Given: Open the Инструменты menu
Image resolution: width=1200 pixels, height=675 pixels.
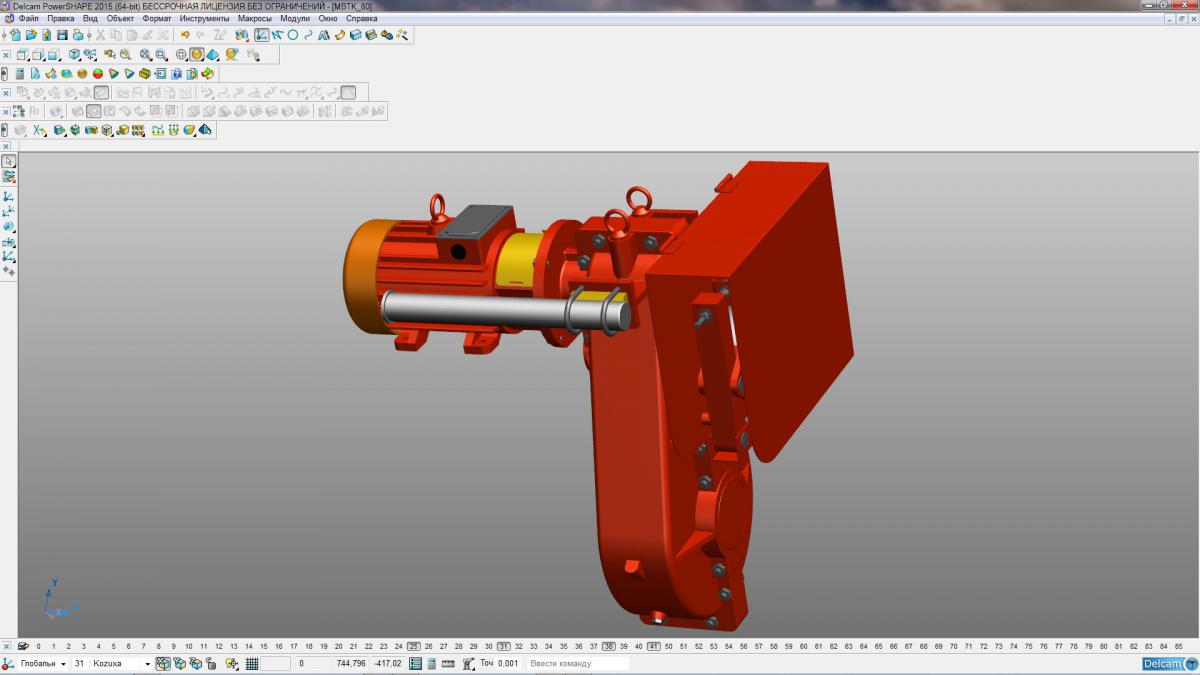Looking at the screenshot, I should pyautogui.click(x=205, y=18).
